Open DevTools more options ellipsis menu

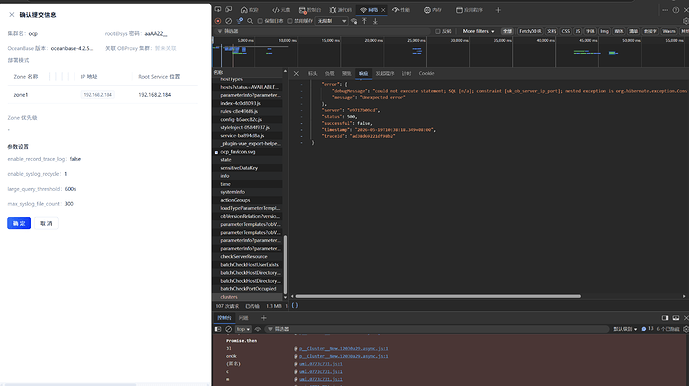tap(665, 10)
